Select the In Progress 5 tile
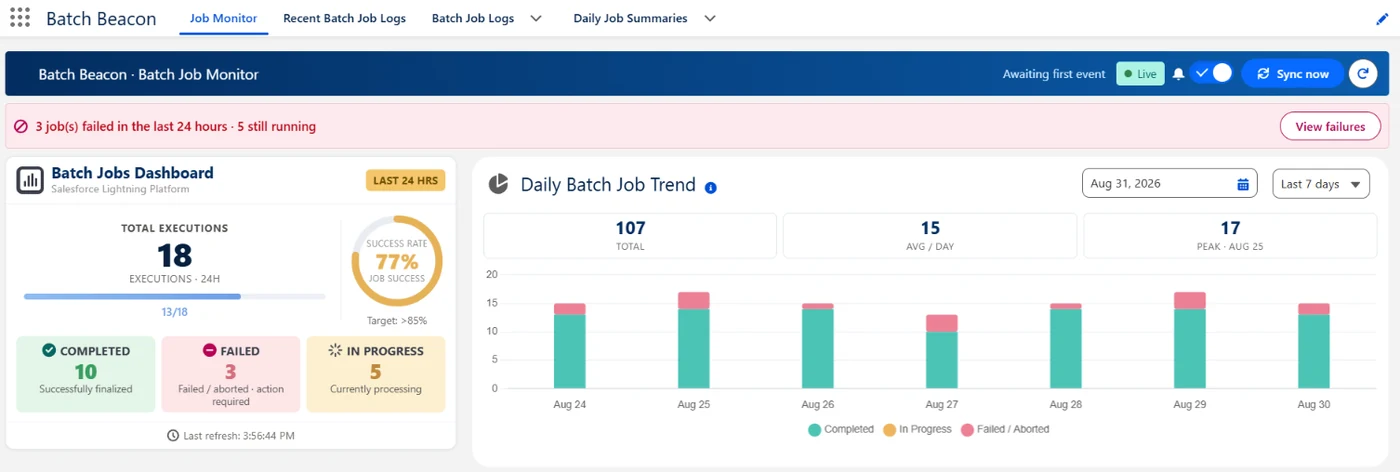Image resolution: width=1400 pixels, height=472 pixels. [x=376, y=374]
